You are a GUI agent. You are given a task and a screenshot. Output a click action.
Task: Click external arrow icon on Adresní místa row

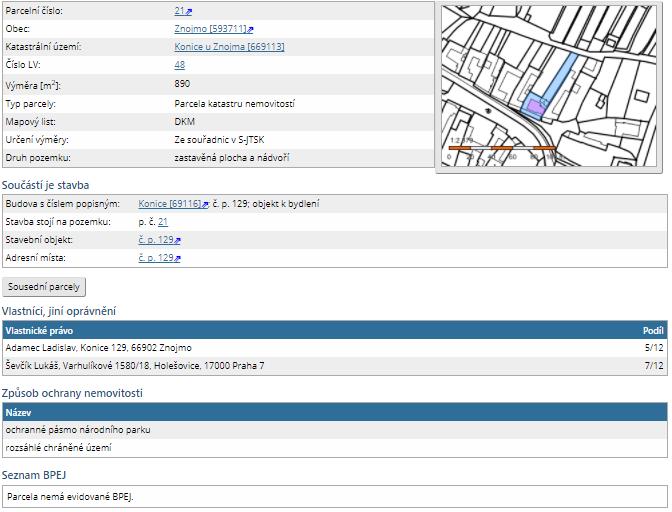(177, 259)
